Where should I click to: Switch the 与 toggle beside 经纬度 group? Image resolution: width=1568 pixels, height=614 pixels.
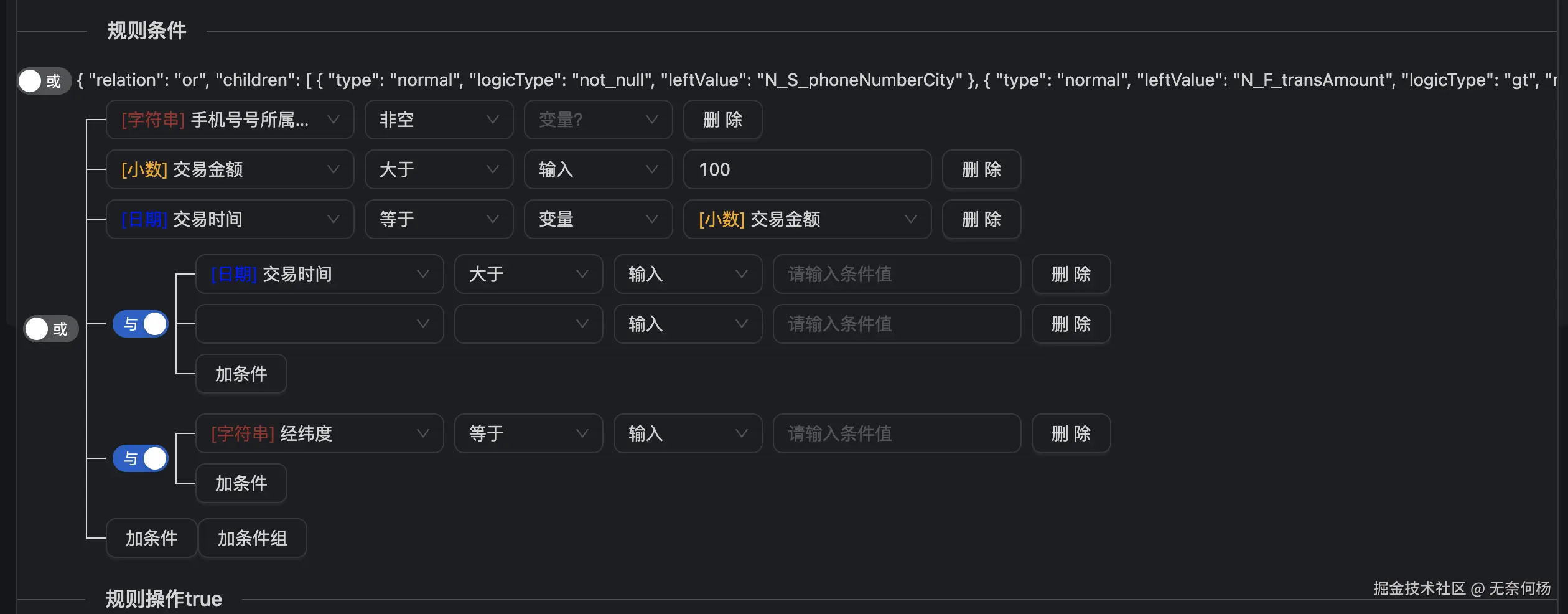click(x=141, y=458)
